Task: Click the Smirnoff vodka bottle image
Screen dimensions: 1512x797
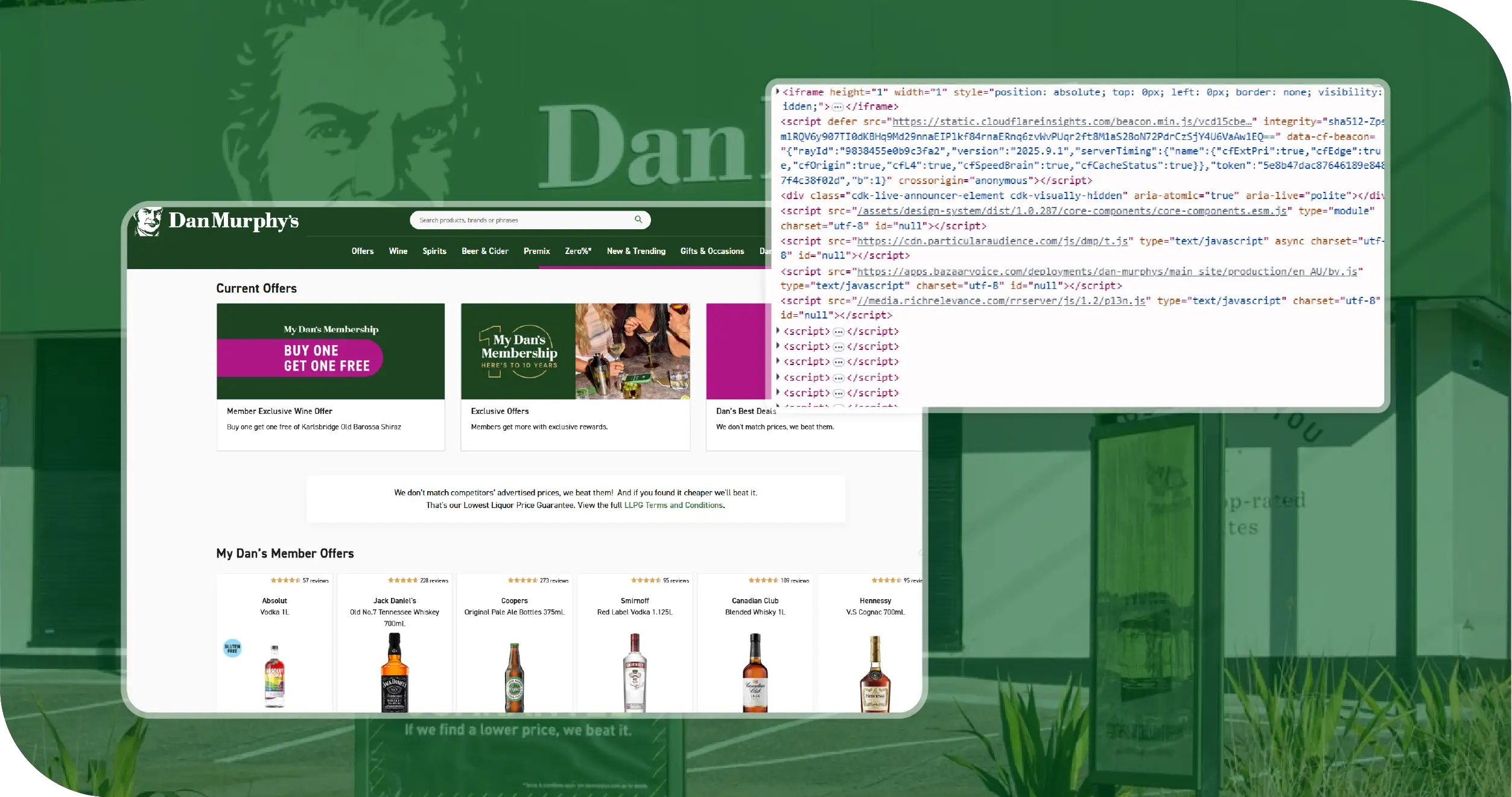Action: [x=635, y=673]
